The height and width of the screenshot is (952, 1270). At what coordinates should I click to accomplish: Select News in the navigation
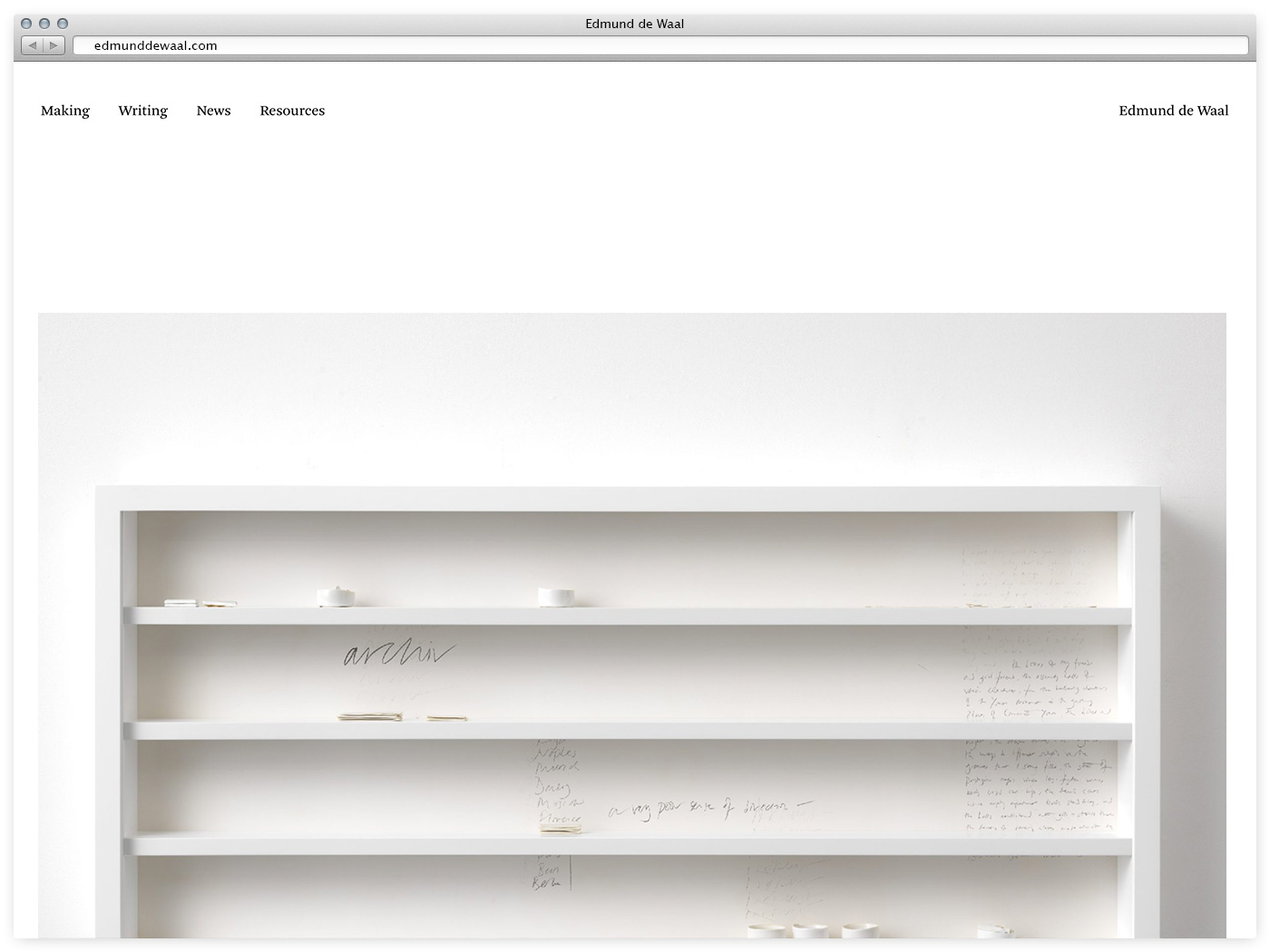(x=213, y=111)
